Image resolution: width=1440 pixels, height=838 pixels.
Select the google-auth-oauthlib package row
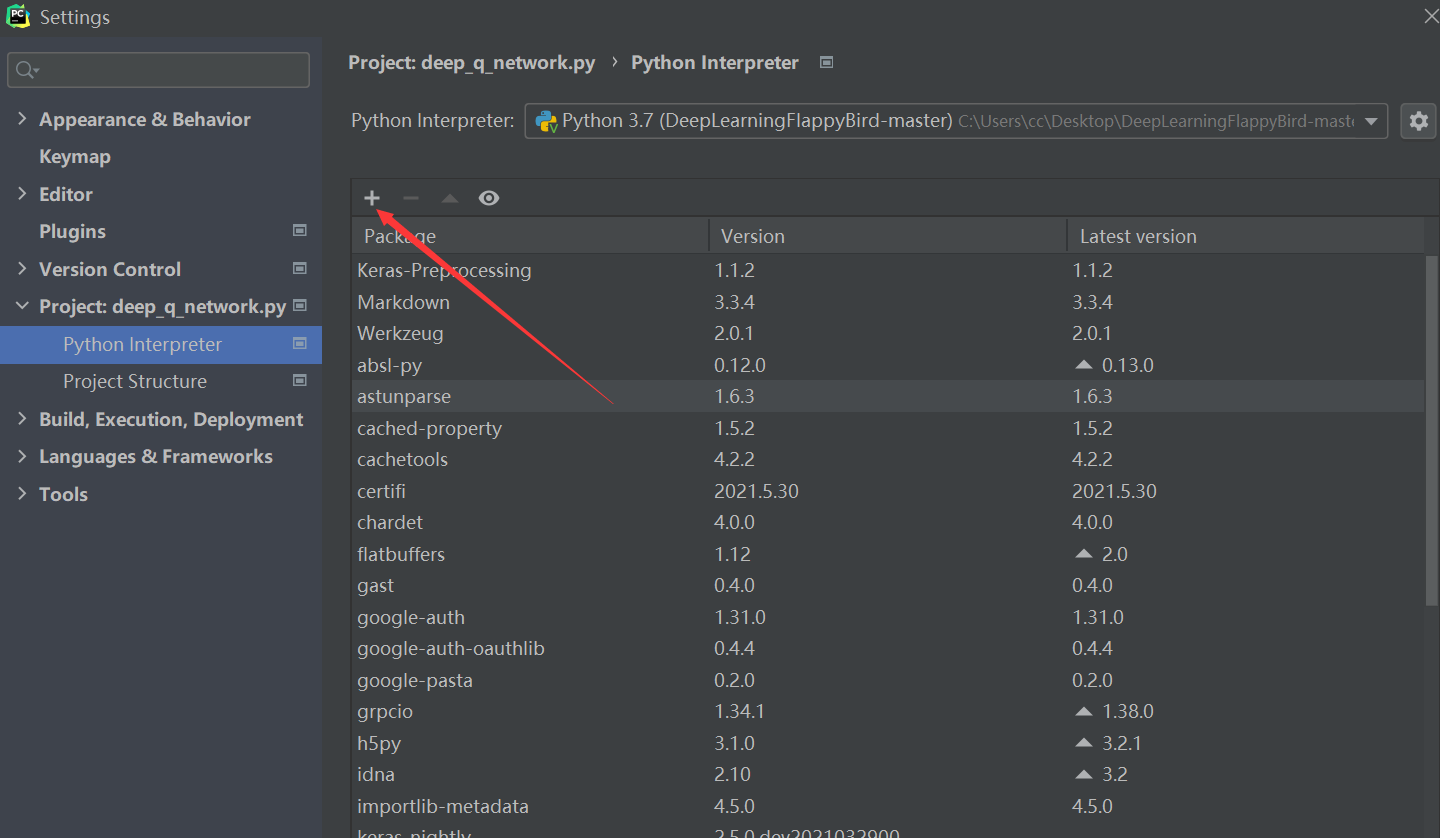pos(888,648)
